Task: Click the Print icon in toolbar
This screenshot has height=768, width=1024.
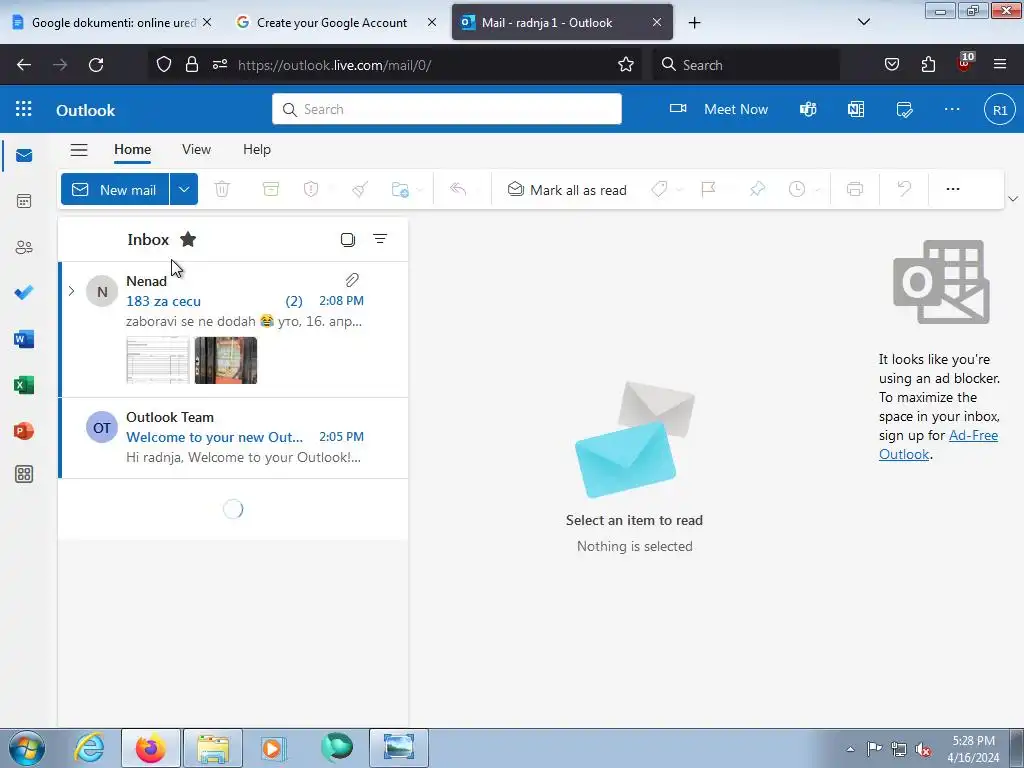Action: click(x=855, y=189)
